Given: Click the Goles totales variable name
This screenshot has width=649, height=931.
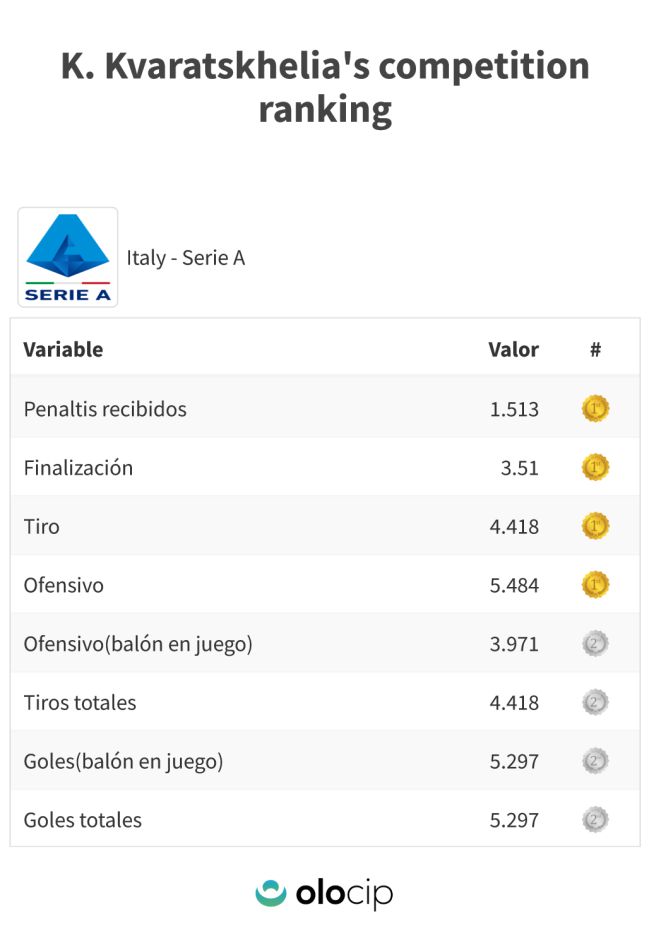Looking at the screenshot, I should tap(83, 820).
